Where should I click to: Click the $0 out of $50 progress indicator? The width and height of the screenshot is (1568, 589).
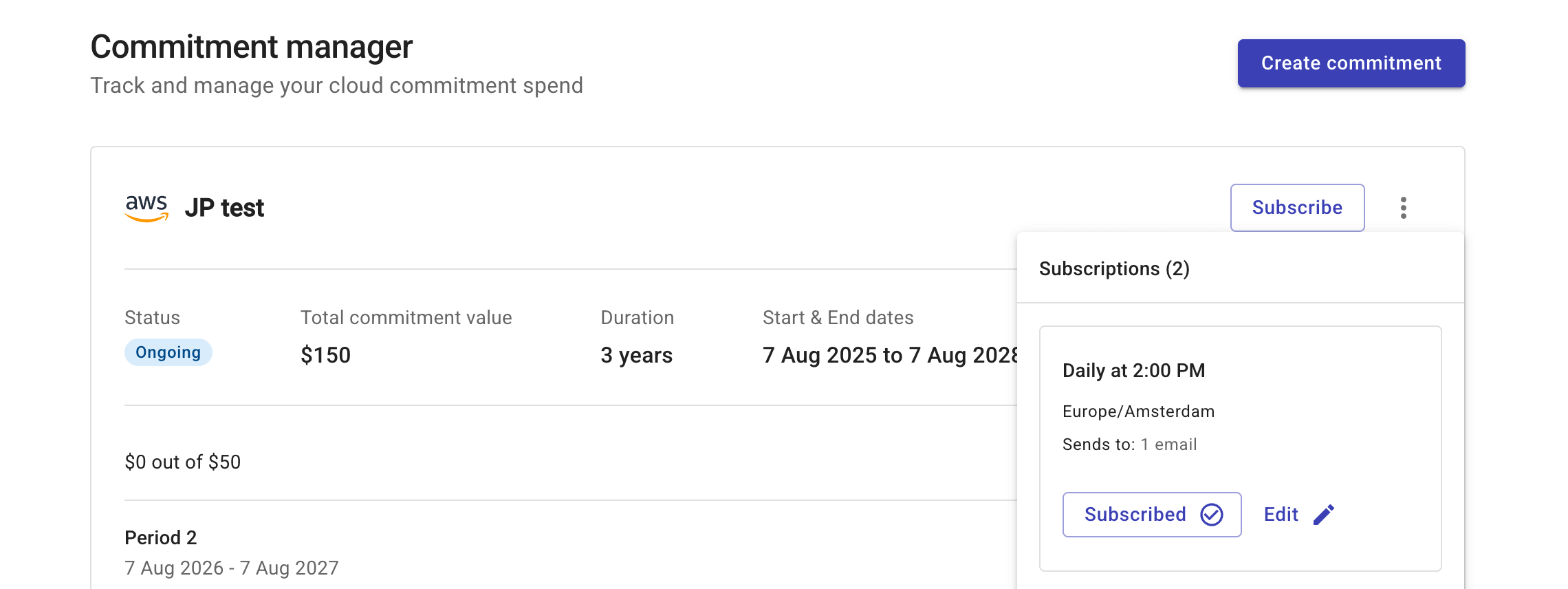pyautogui.click(x=183, y=462)
